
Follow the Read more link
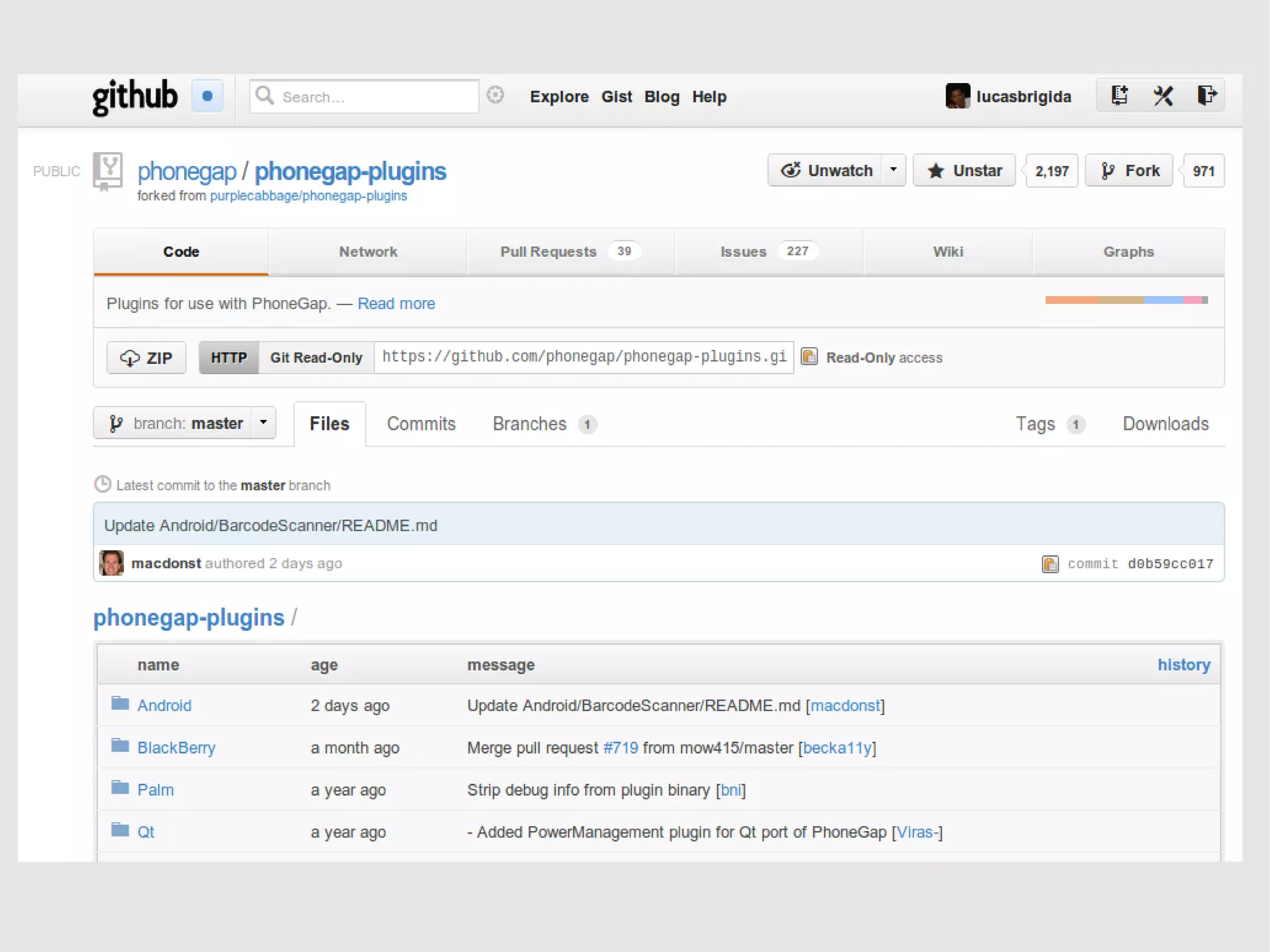click(396, 303)
